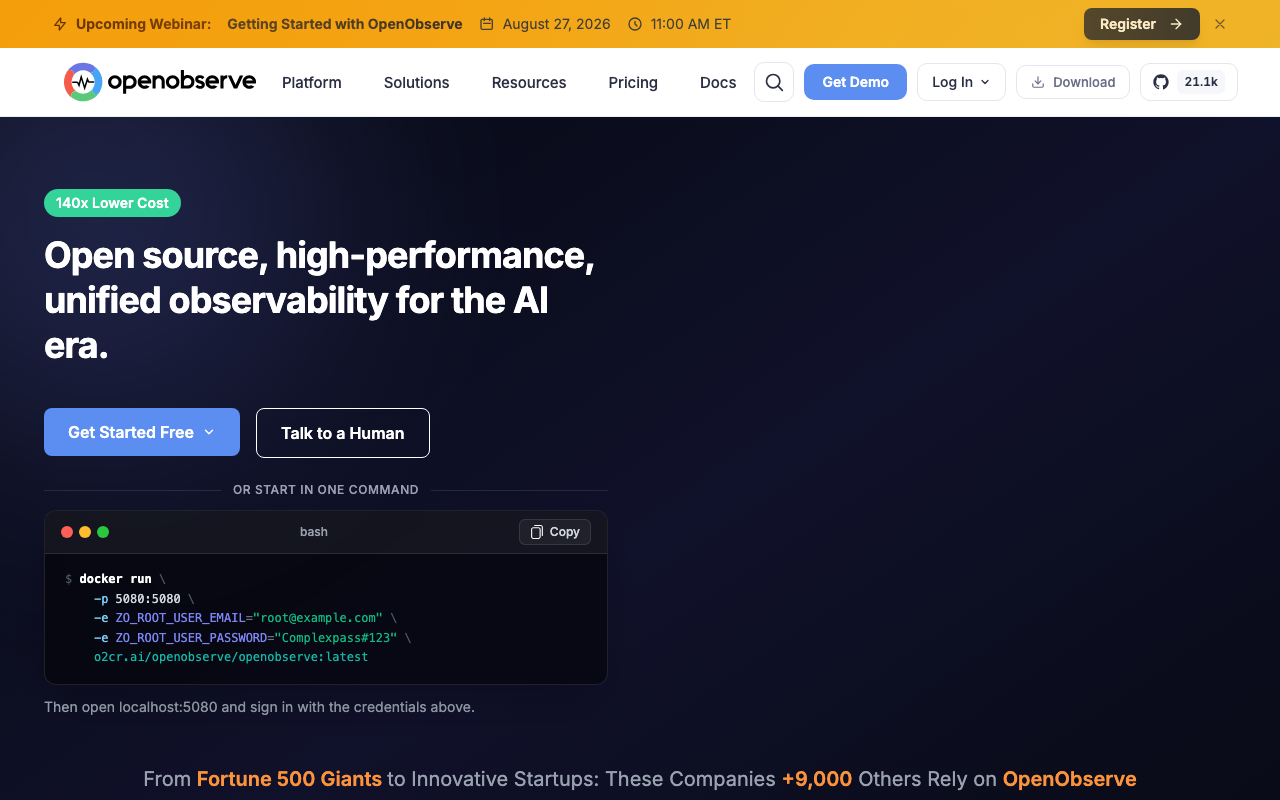
Task: Click the localhost:5080 sign-in hint text
Action: tap(259, 707)
